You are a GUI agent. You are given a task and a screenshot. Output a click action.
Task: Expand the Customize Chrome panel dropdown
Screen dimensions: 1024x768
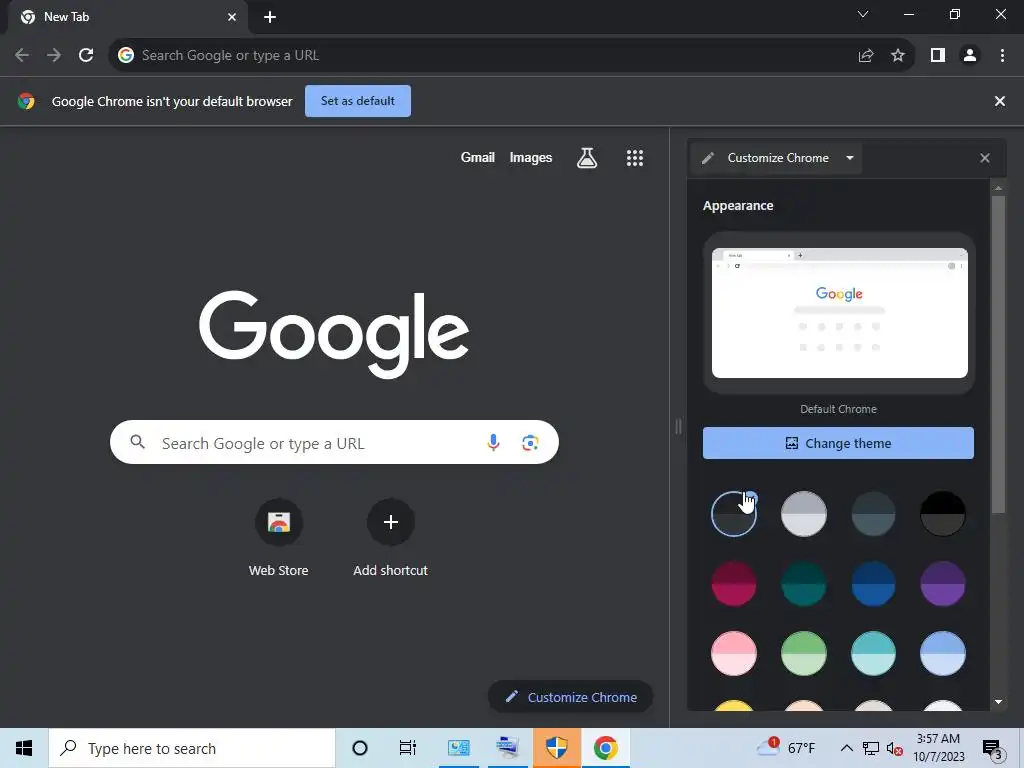[x=850, y=158]
